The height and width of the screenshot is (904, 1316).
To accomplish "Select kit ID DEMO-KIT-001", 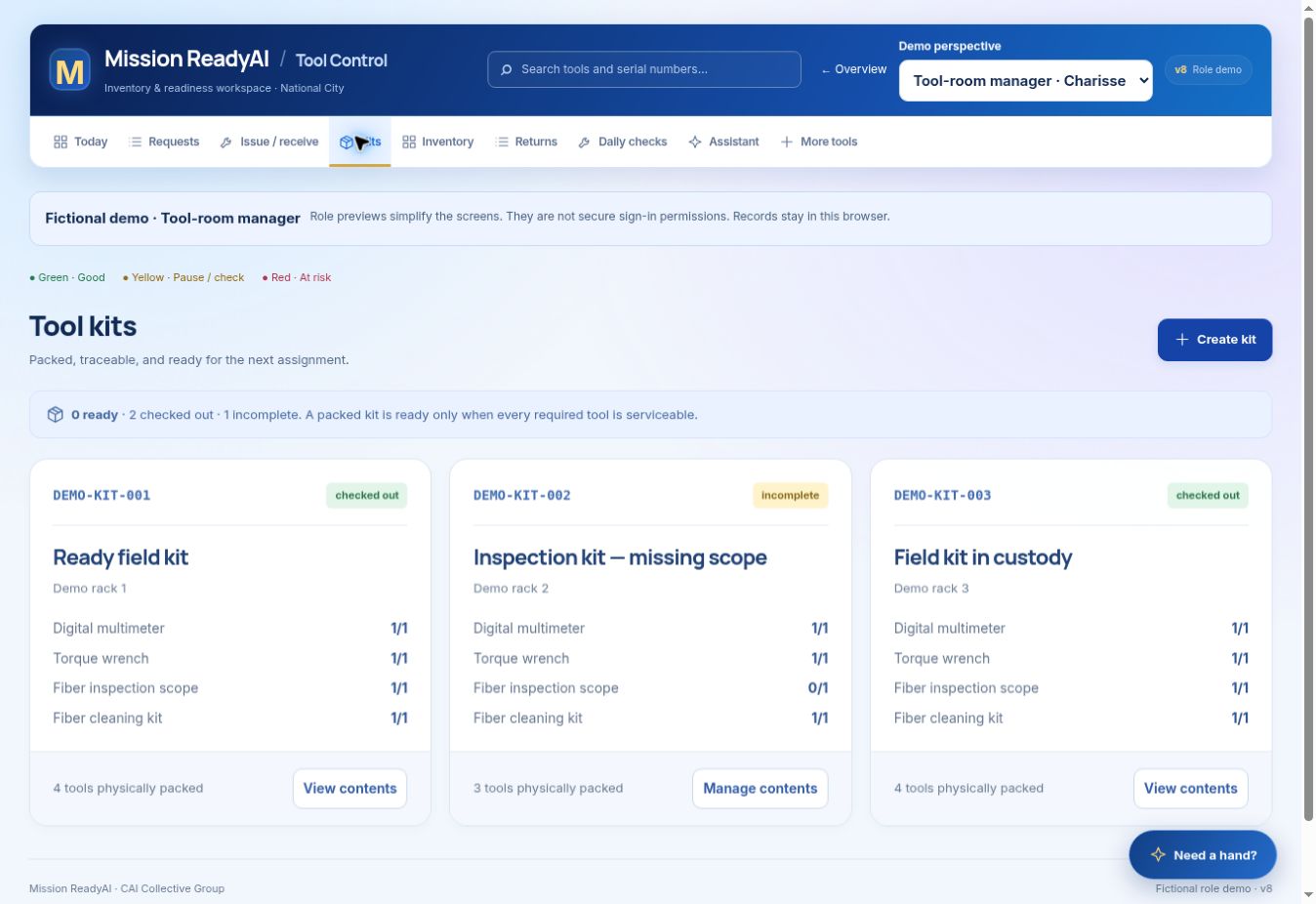I will click(102, 495).
